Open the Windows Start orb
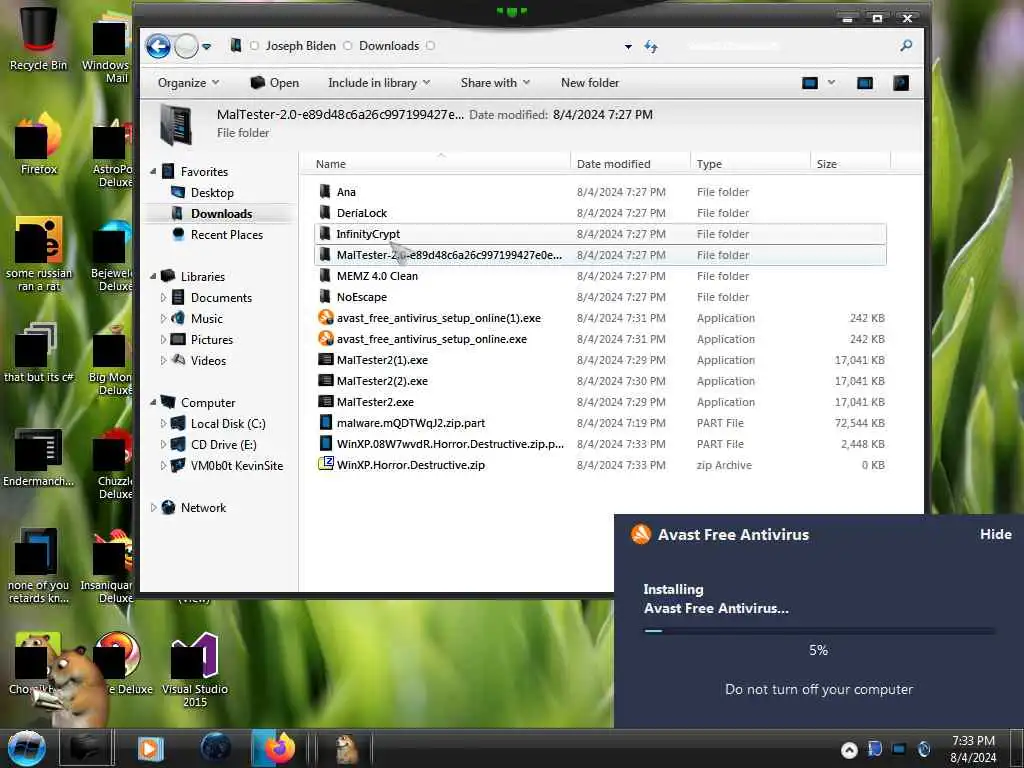This screenshot has height=768, width=1024. click(26, 748)
